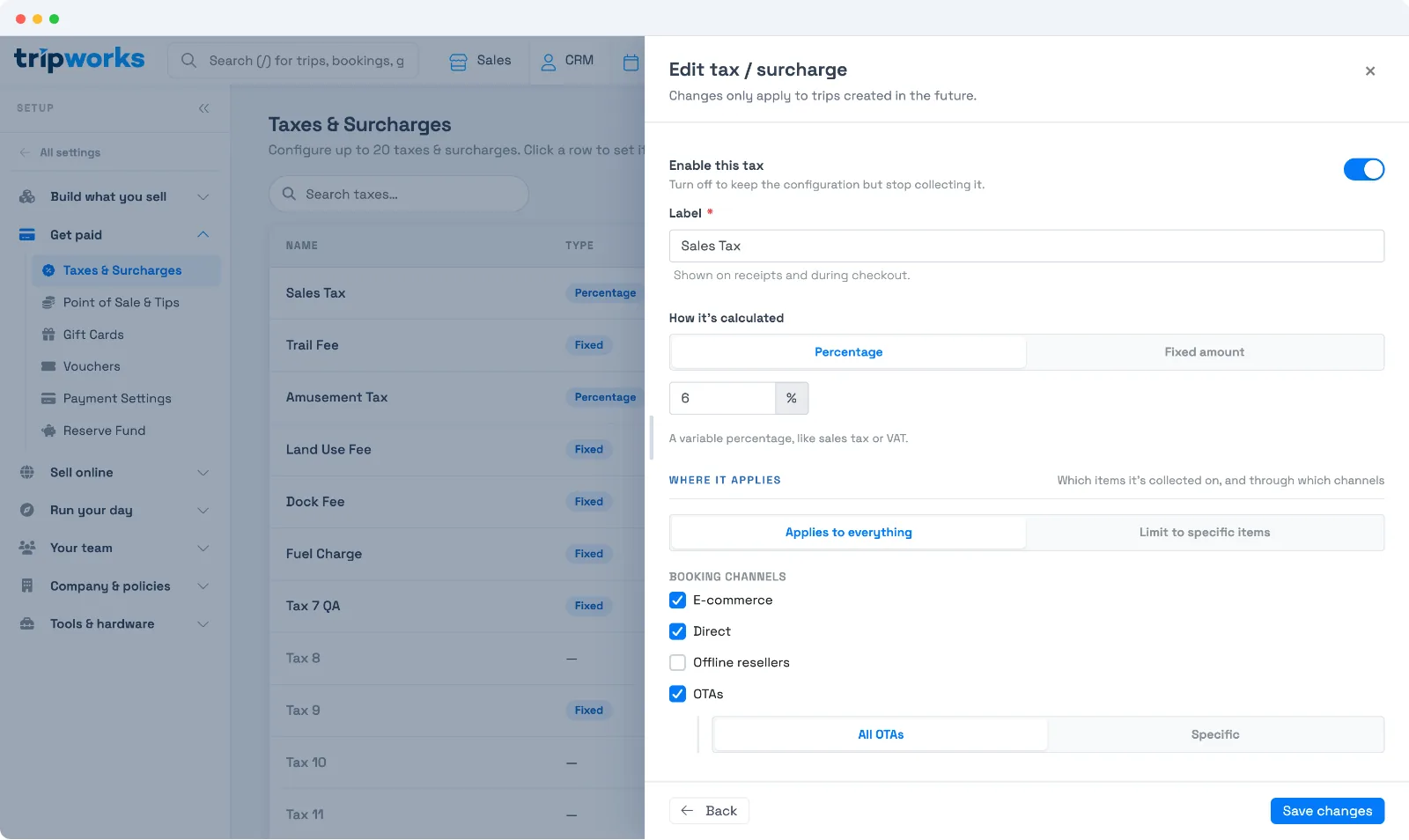Click the Search taxes field
The image size is (1409, 840).
point(398,194)
